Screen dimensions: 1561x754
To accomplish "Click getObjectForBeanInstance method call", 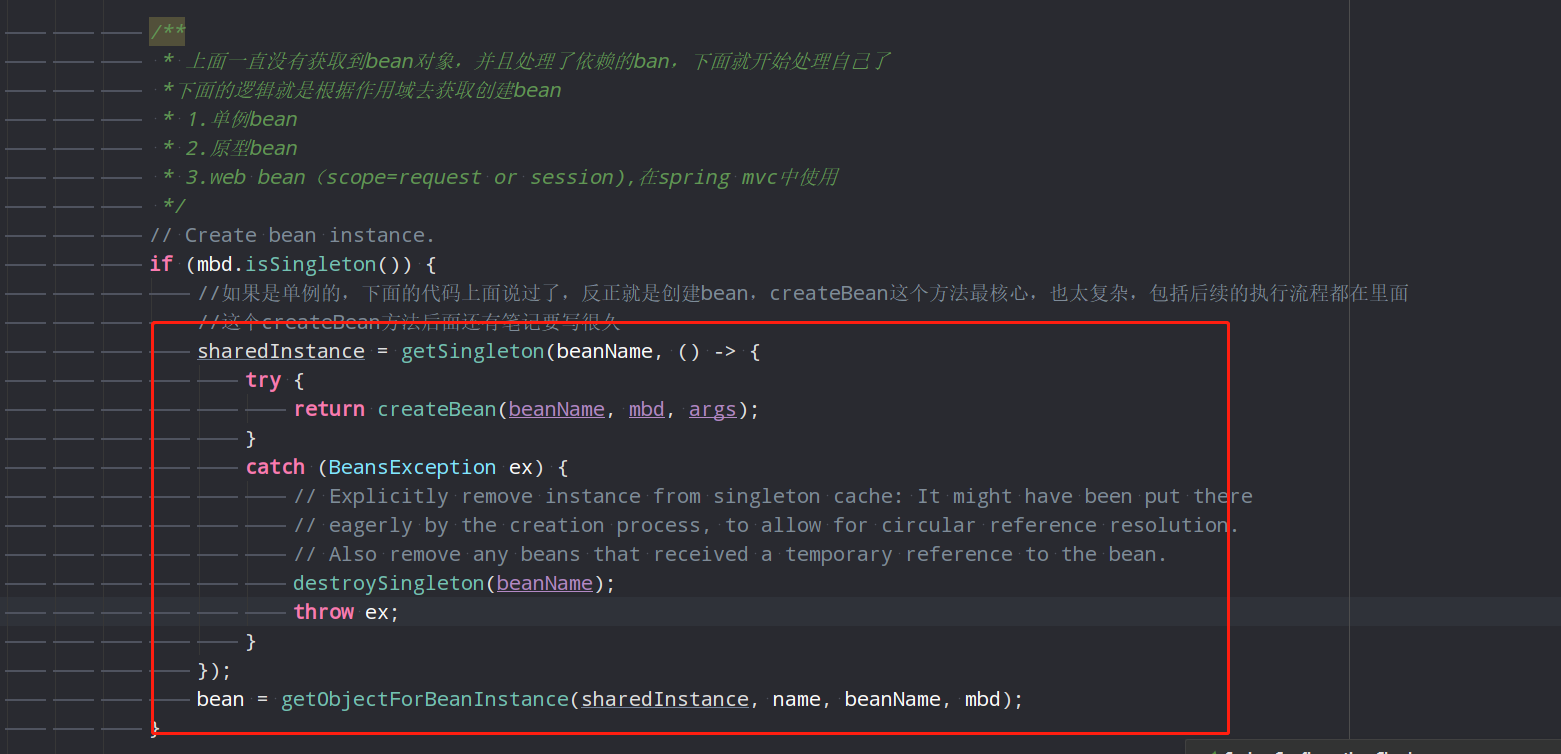I will click(424, 700).
